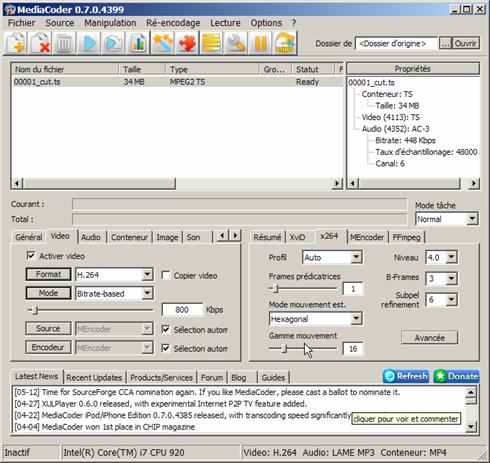Open the disabled Source MEncoder dropdown

pyautogui.click(x=147, y=329)
